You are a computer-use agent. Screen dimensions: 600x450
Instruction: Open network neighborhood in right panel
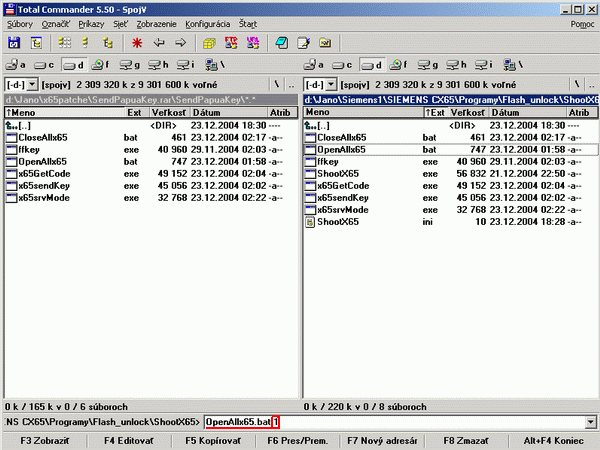(x=513, y=65)
